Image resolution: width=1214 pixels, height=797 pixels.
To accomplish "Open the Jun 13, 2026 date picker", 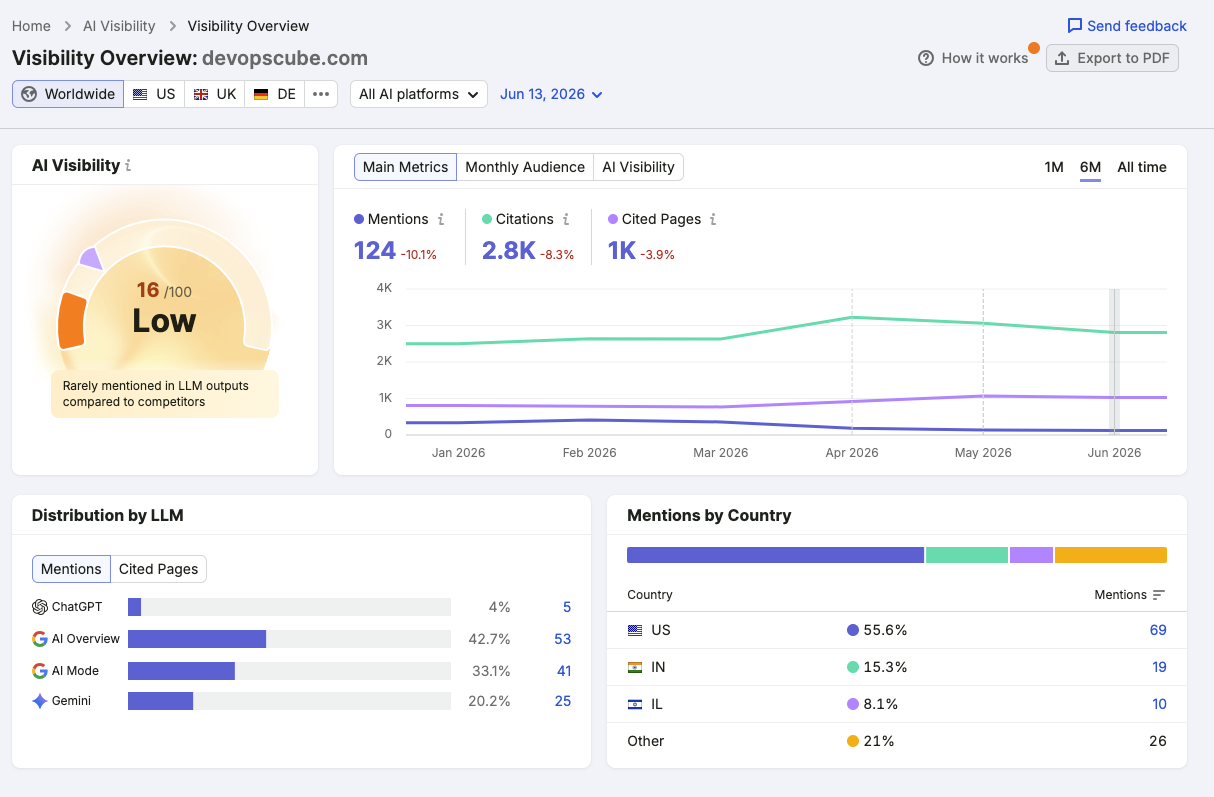I will point(552,94).
